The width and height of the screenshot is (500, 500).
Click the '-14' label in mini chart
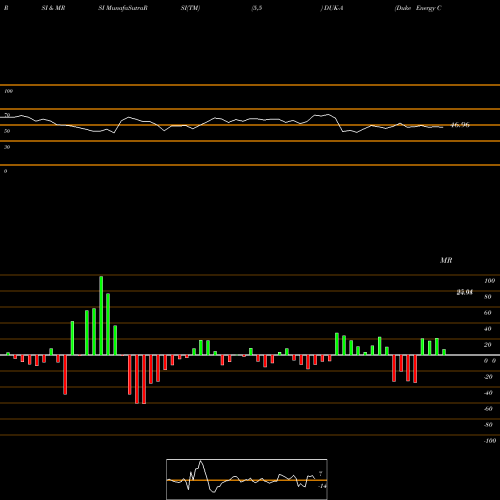click(x=322, y=486)
